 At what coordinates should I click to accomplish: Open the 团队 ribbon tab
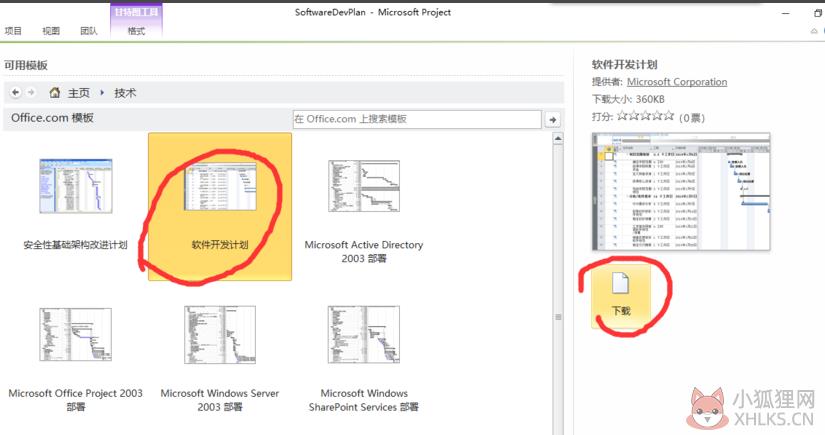pos(89,31)
